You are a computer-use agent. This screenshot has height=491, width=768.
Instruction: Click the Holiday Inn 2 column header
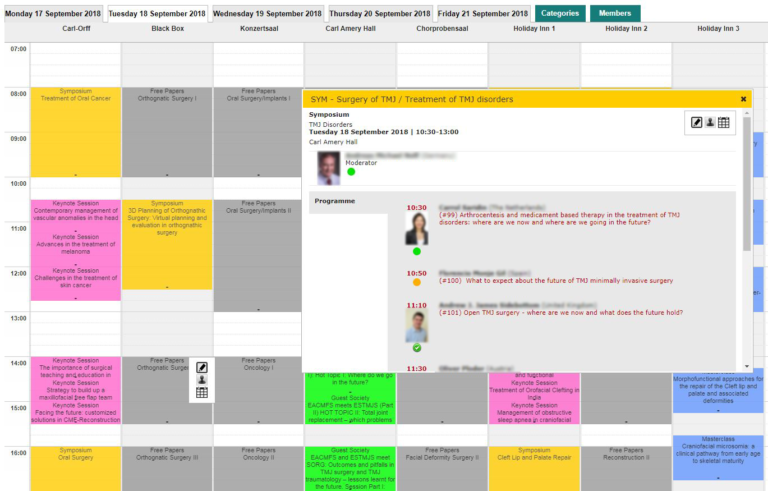pyautogui.click(x=626, y=28)
